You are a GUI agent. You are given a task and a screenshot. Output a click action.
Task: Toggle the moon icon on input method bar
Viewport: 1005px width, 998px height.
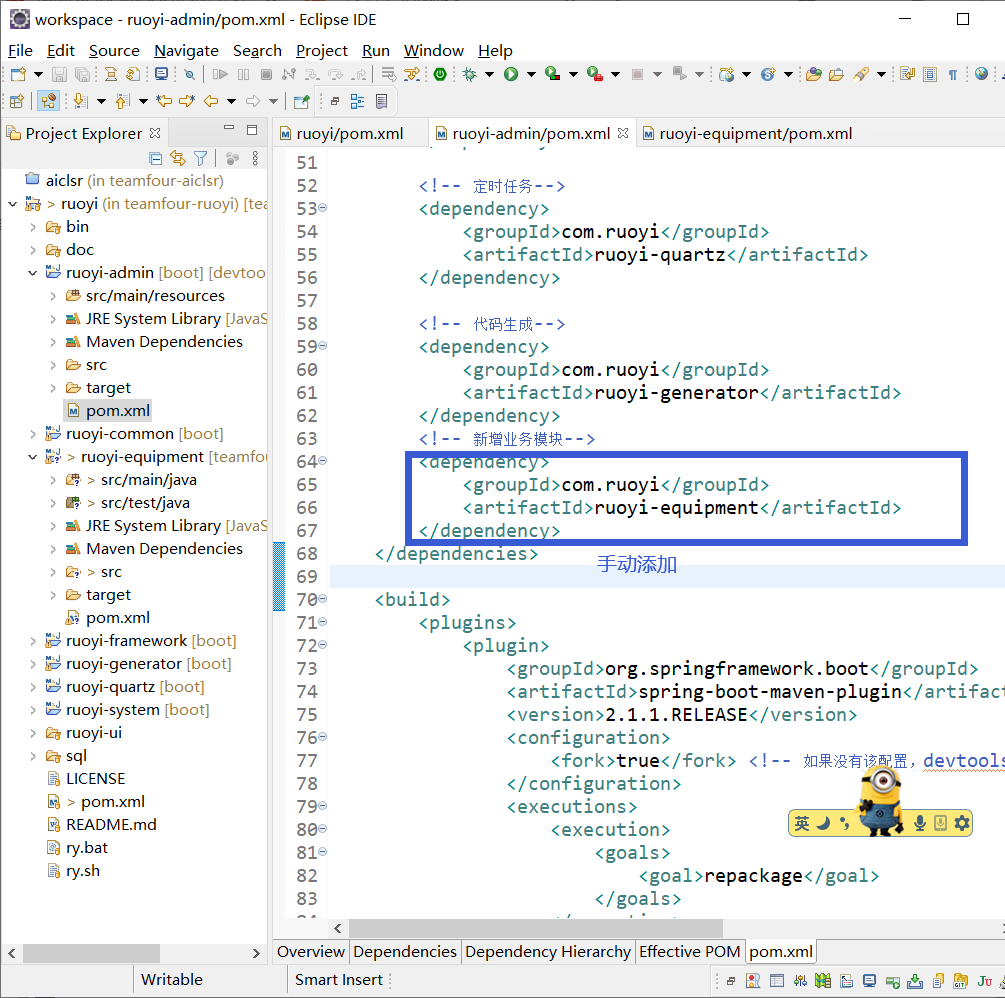click(823, 823)
